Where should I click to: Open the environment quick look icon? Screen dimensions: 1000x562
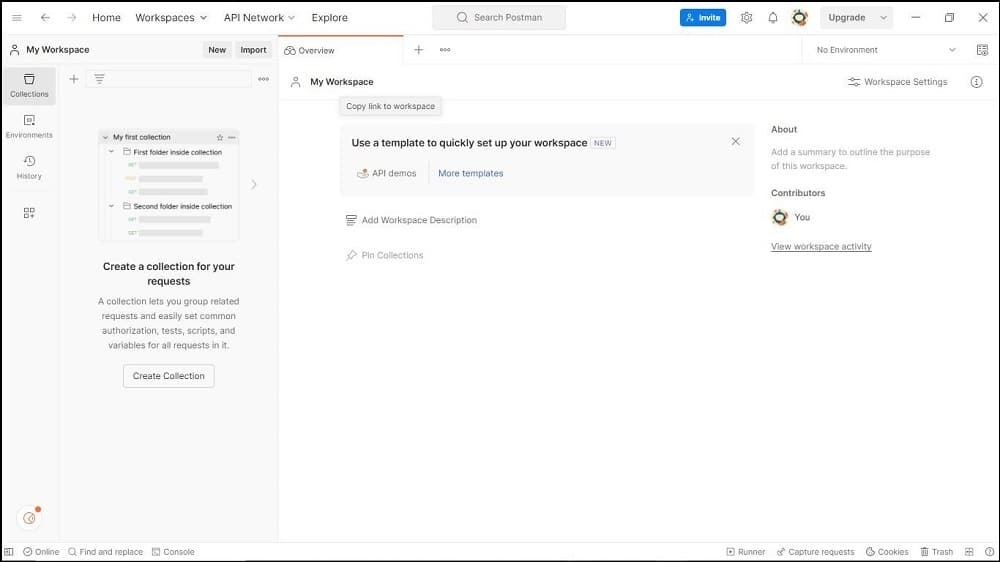click(982, 50)
